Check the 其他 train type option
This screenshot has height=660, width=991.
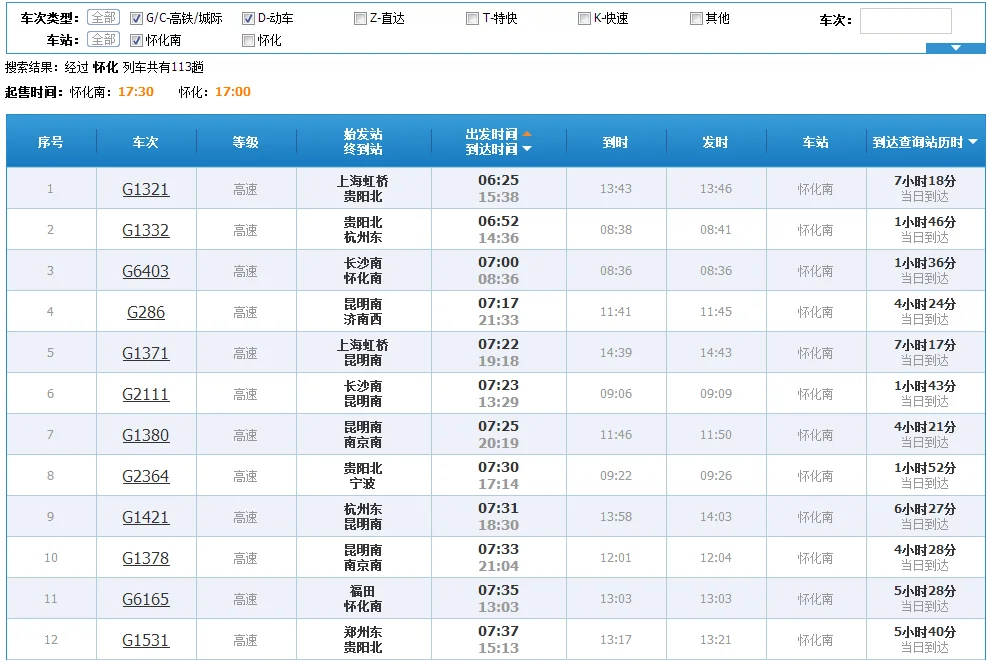click(696, 17)
